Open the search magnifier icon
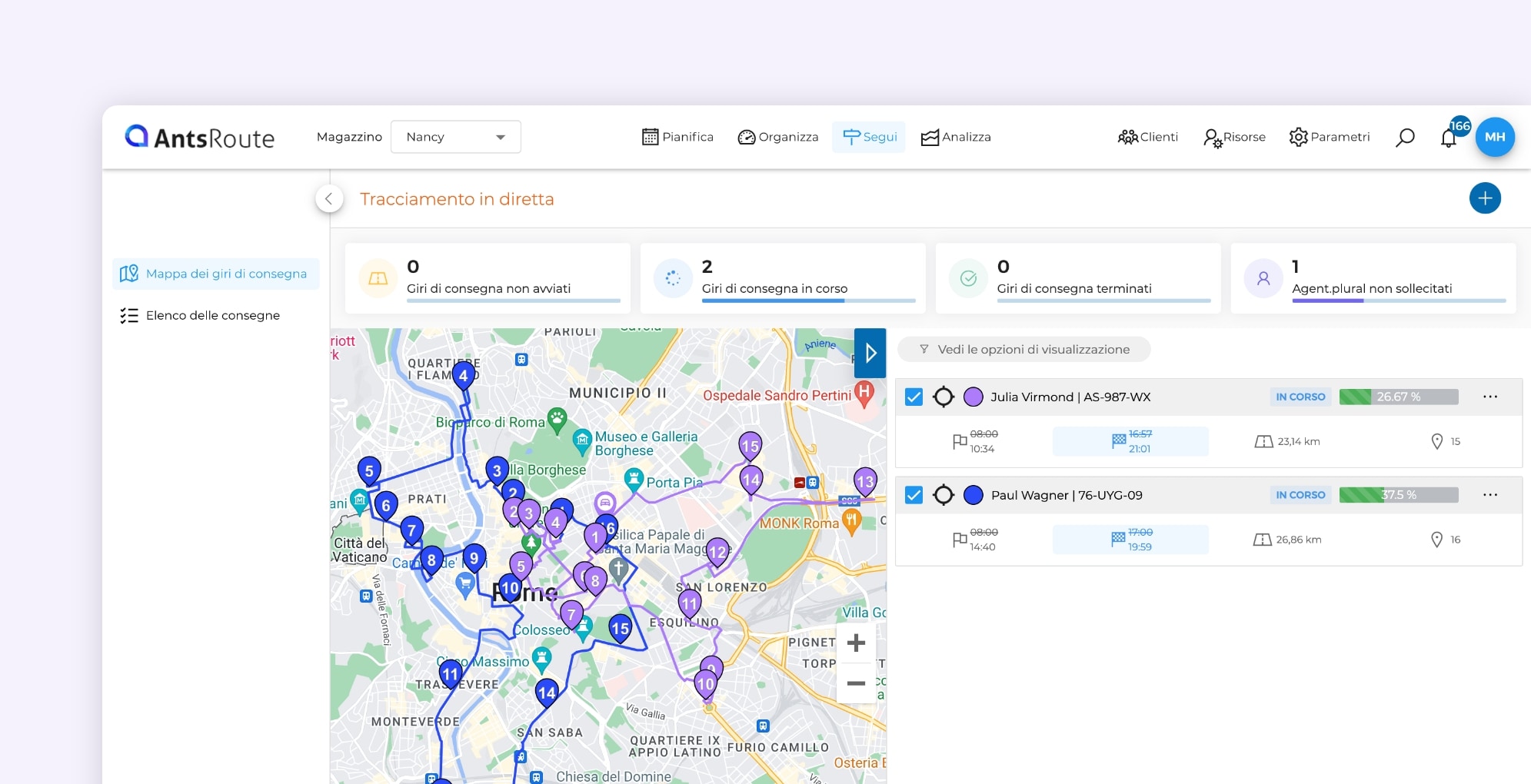Viewport: 1531px width, 784px height. (x=1405, y=137)
